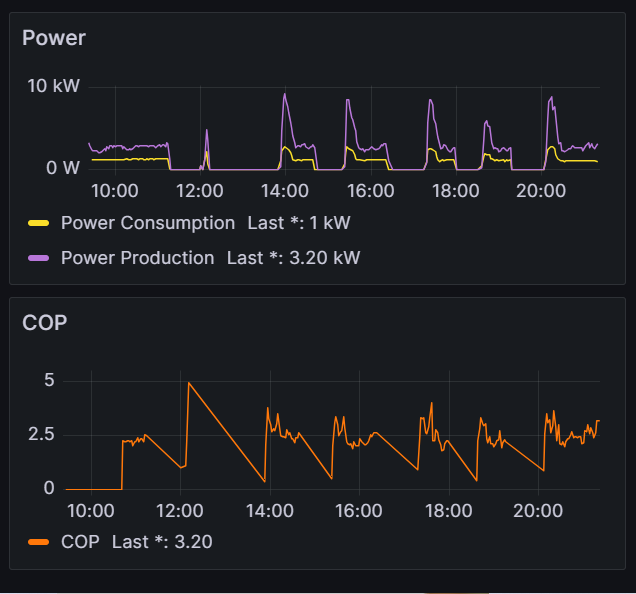Click the 12:00 time label in COP chart
Viewport: 636px width, 594px height.
point(180,511)
